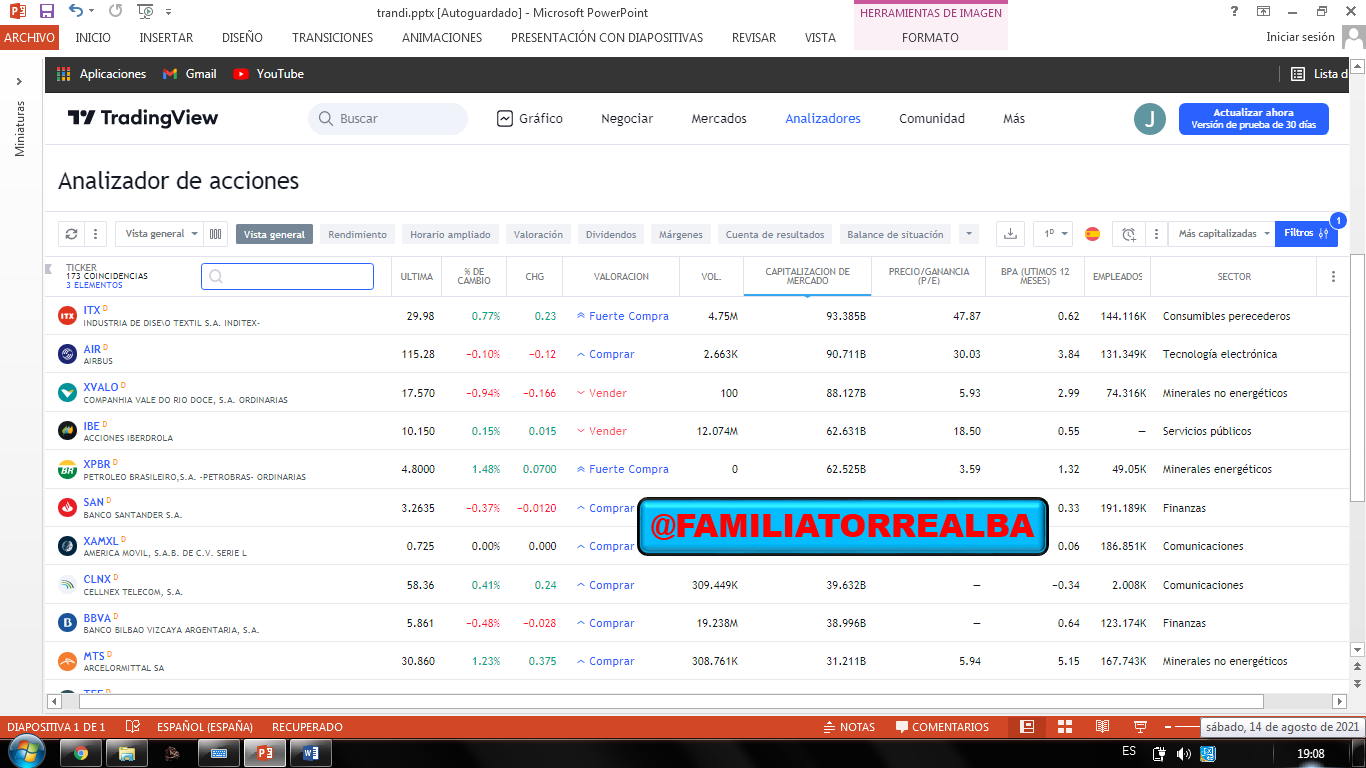Click the ArcelorMittal MTS logo icon
Viewport: 1366px width, 768px height.
tap(67, 661)
